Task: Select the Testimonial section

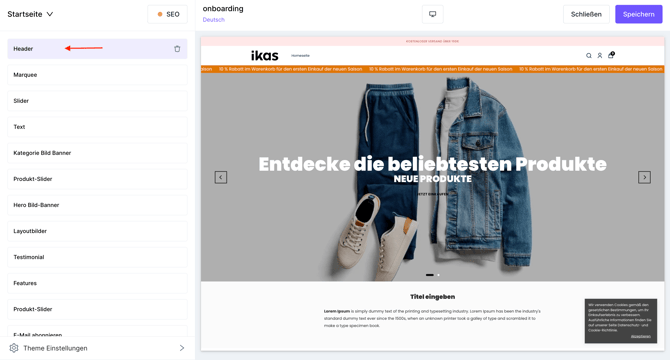Action: point(97,257)
